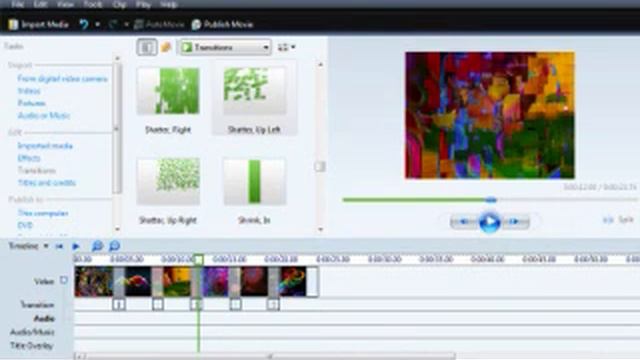Click the collections folder icon

166,47
